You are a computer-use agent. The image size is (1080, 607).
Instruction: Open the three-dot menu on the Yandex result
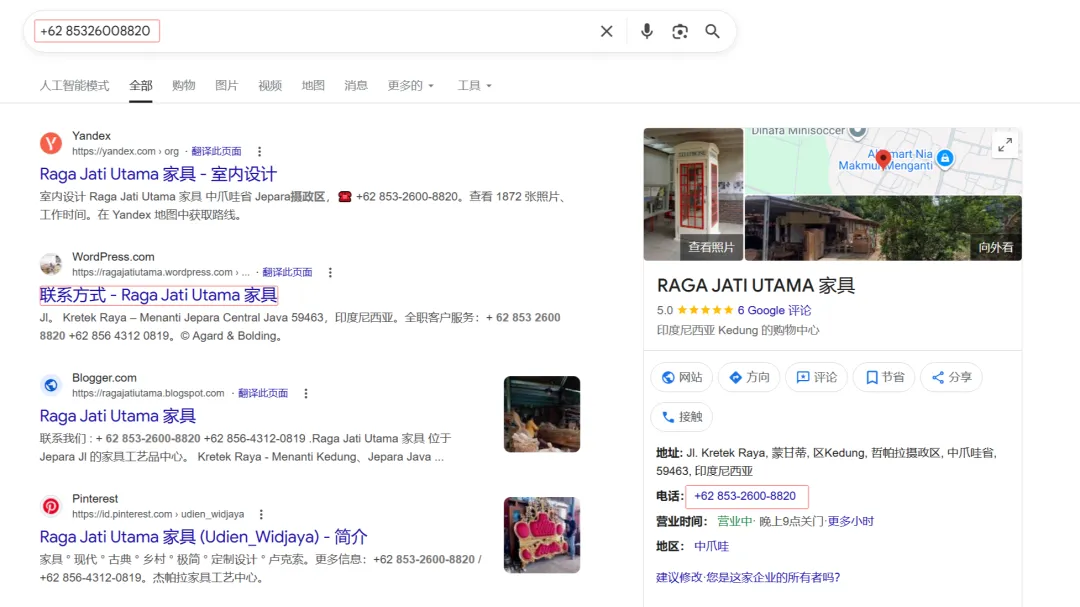[x=258, y=150]
